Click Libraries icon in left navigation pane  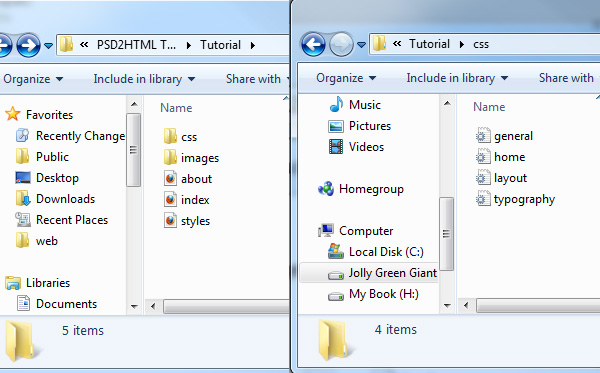(x=13, y=283)
